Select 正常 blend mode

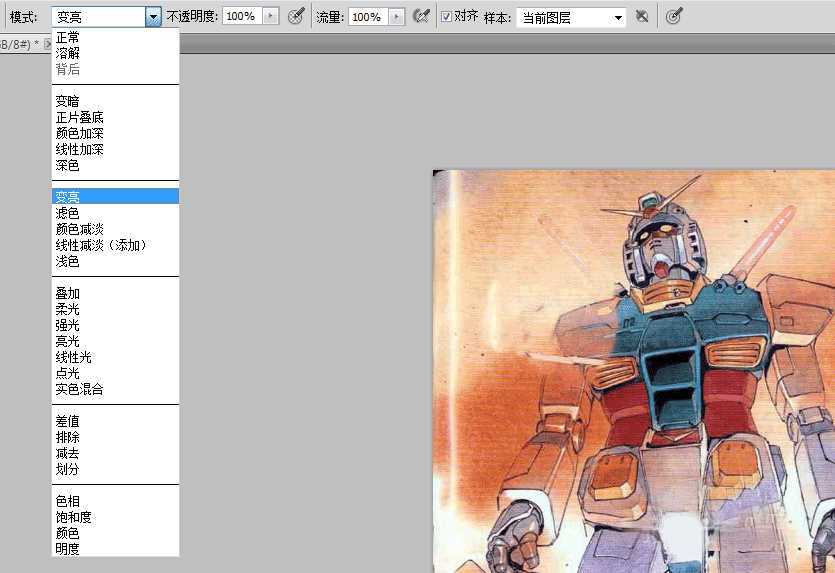click(68, 37)
